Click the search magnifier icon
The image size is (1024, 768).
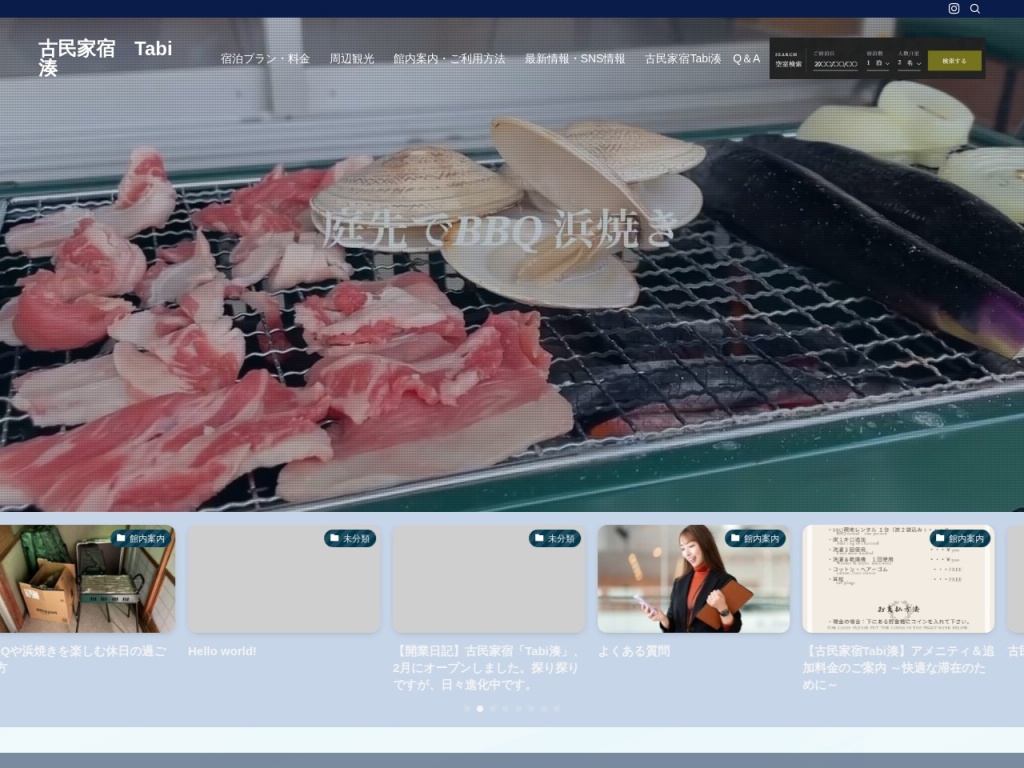975,9
